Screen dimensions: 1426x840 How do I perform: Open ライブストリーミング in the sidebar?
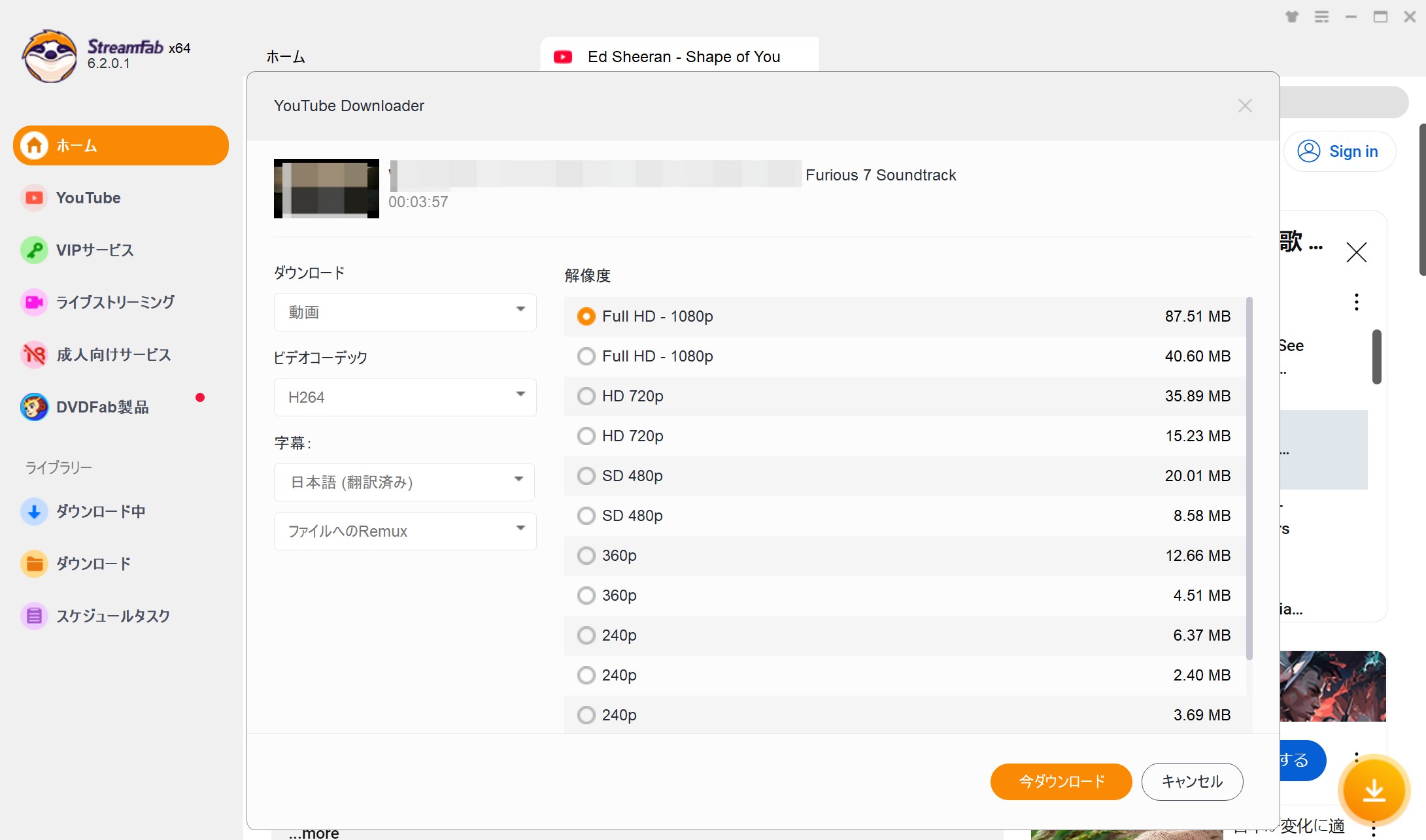click(x=121, y=302)
